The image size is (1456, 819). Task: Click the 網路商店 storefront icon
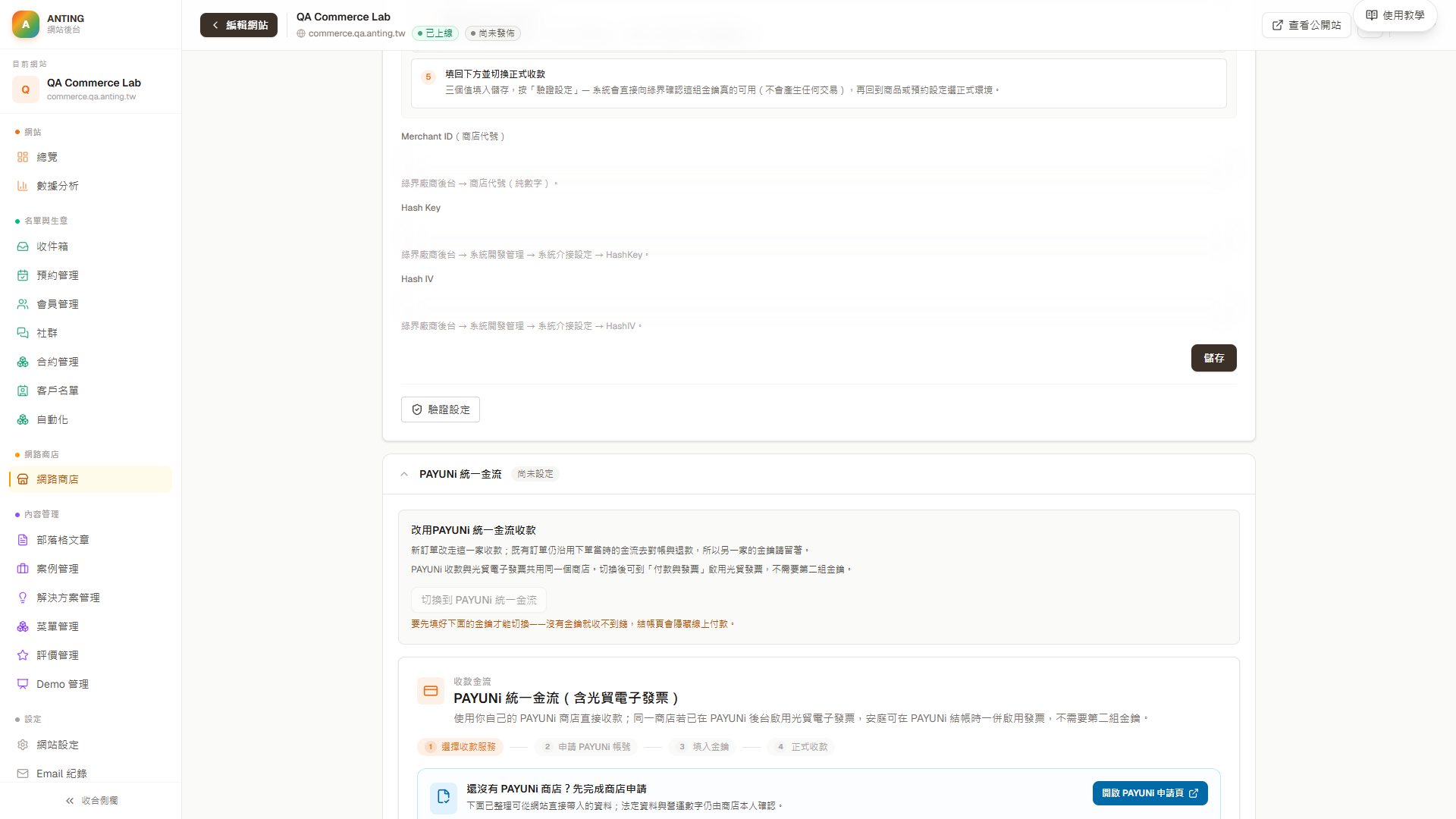[23, 479]
